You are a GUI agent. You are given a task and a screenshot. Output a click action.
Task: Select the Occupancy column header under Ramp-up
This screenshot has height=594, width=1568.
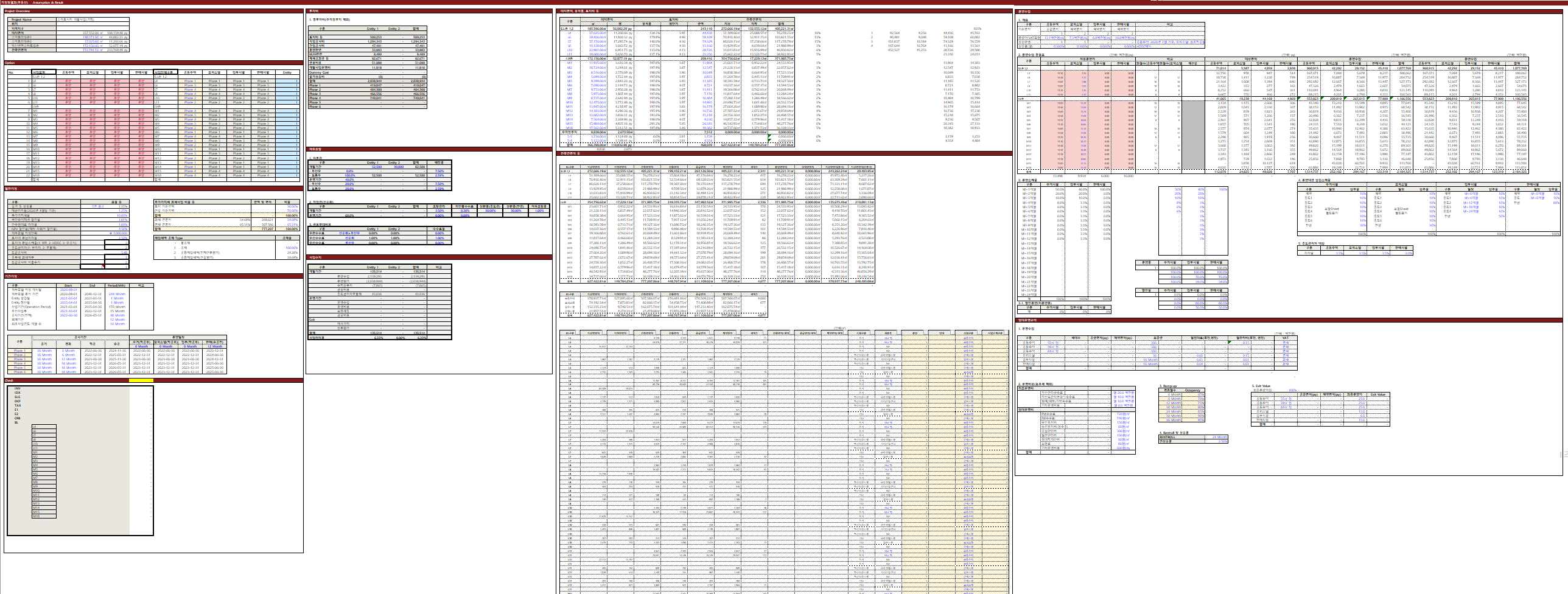click(x=1192, y=390)
